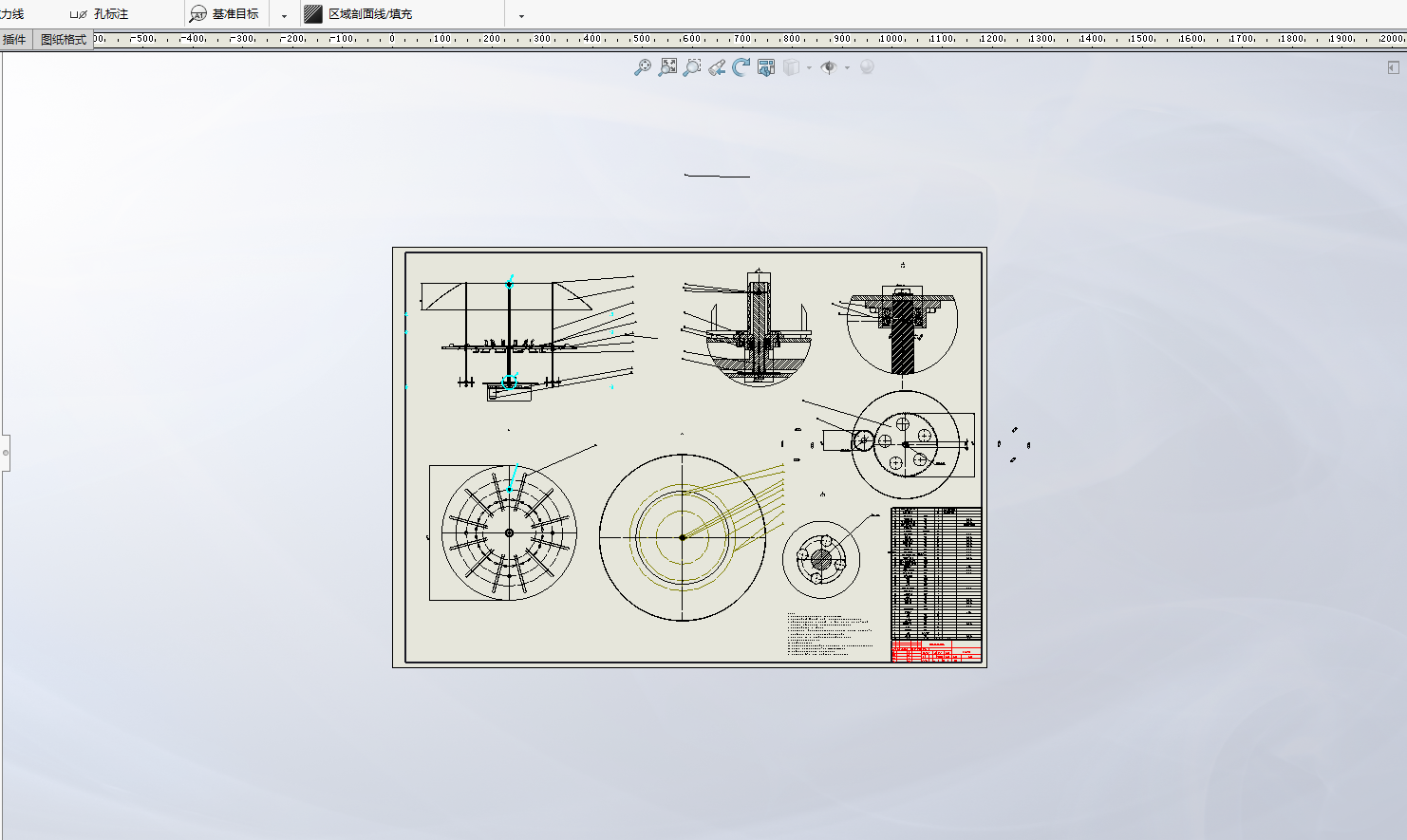Screen dimensions: 1407x840
Task: Switch to the 图纸格式 tab
Action: pyautogui.click(x=64, y=40)
